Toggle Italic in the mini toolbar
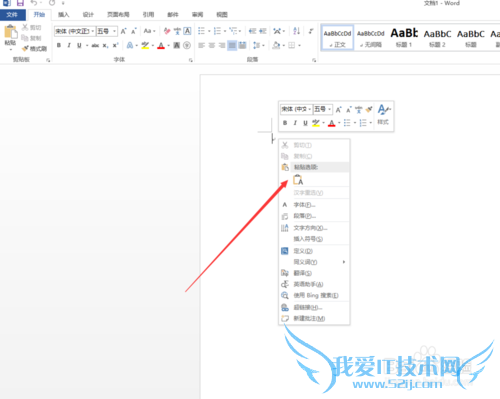Screen dimensions: 500x399 click(x=295, y=123)
